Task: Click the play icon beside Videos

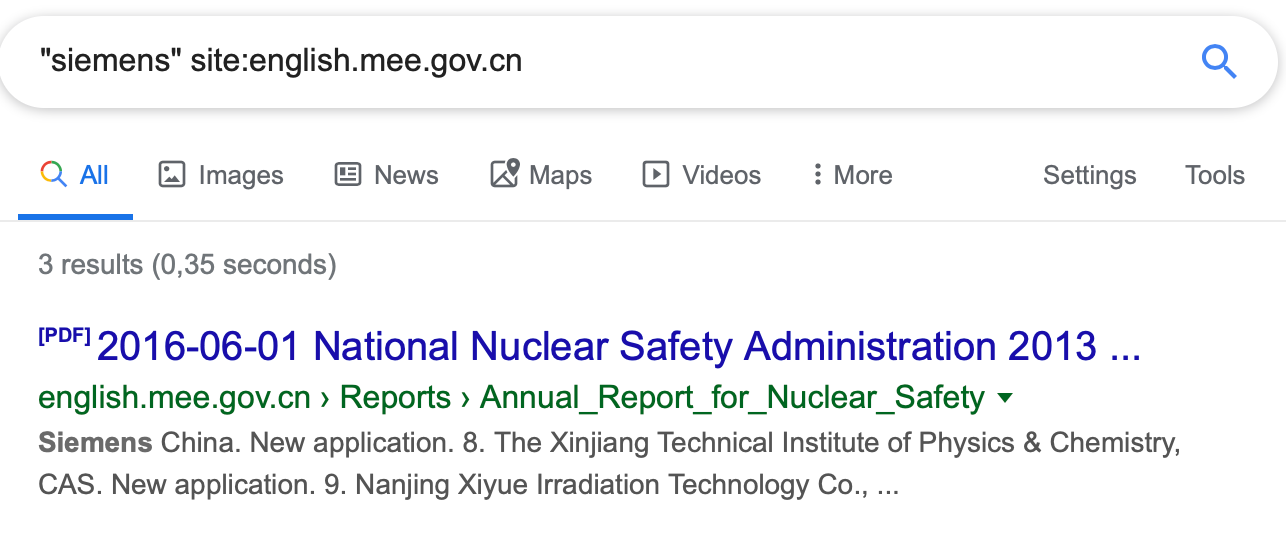Action: click(656, 175)
